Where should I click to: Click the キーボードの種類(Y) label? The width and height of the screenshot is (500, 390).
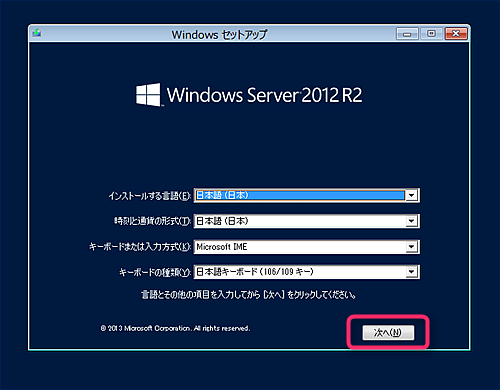[x=155, y=272]
